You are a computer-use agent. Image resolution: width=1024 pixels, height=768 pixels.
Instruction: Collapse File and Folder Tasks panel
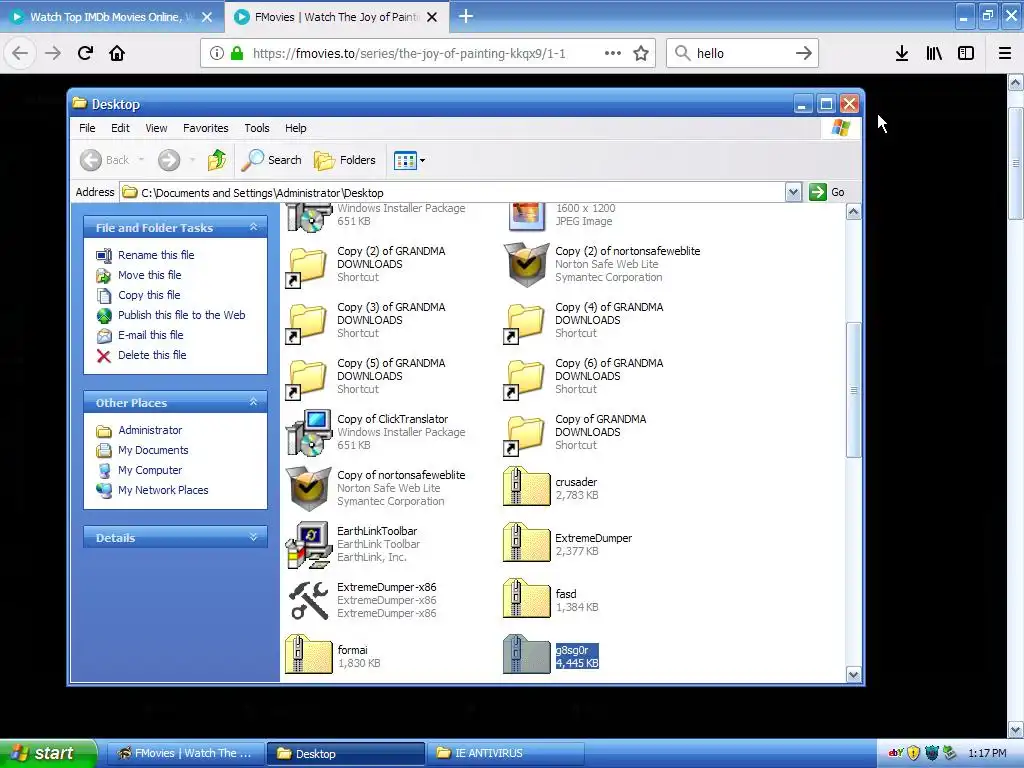pos(253,227)
